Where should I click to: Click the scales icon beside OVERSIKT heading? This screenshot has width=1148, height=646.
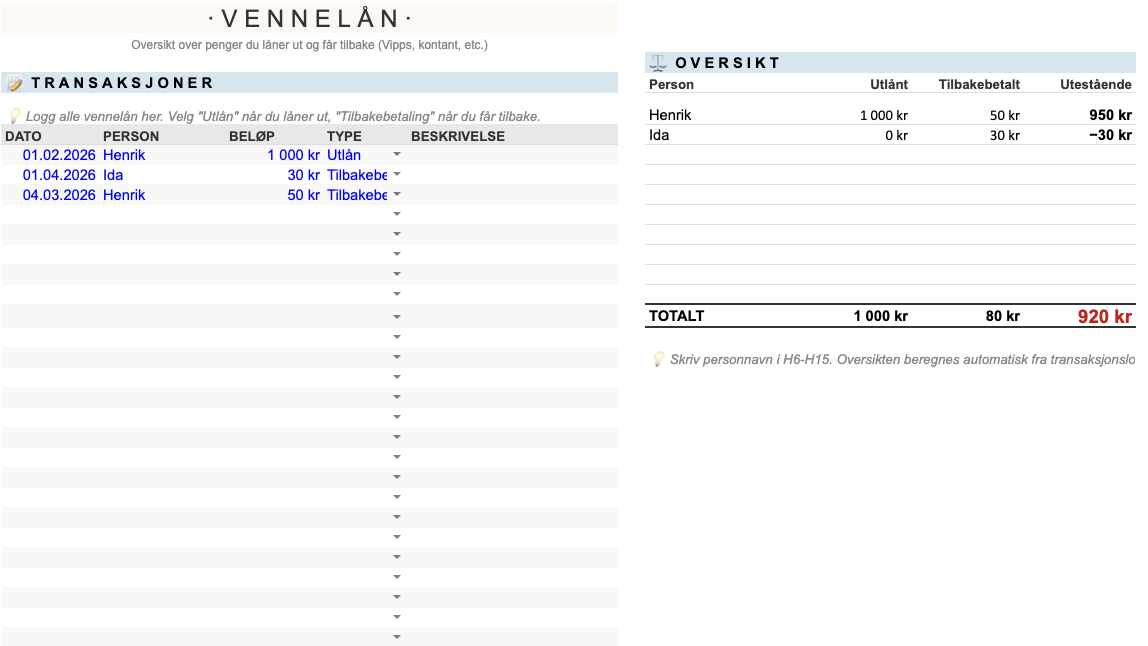[658, 63]
